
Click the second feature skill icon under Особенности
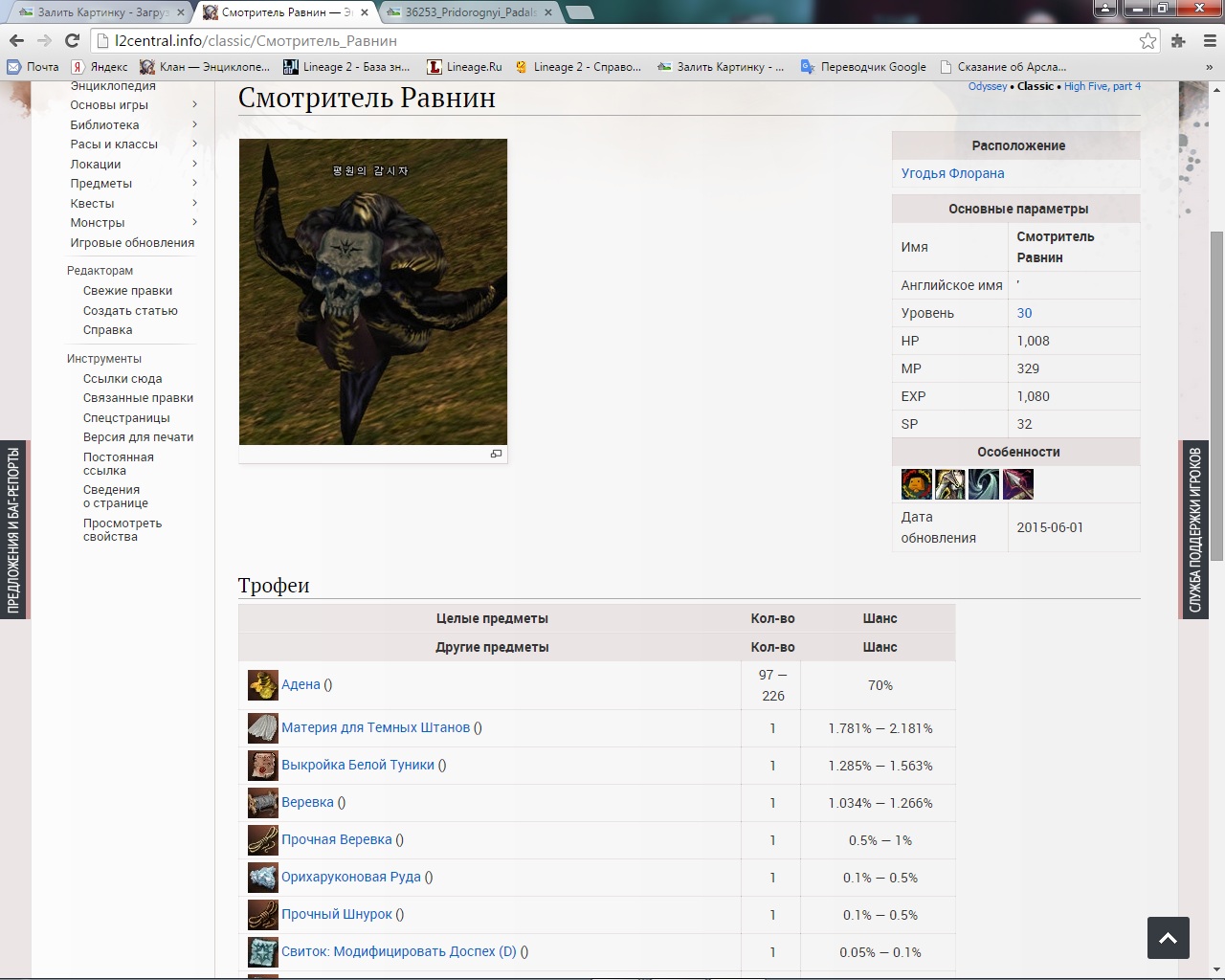[950, 484]
